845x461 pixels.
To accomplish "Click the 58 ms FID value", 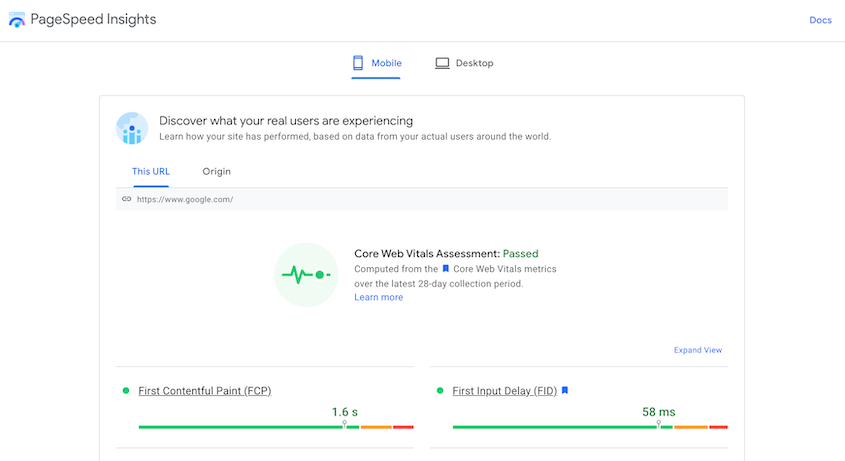I will tap(659, 412).
